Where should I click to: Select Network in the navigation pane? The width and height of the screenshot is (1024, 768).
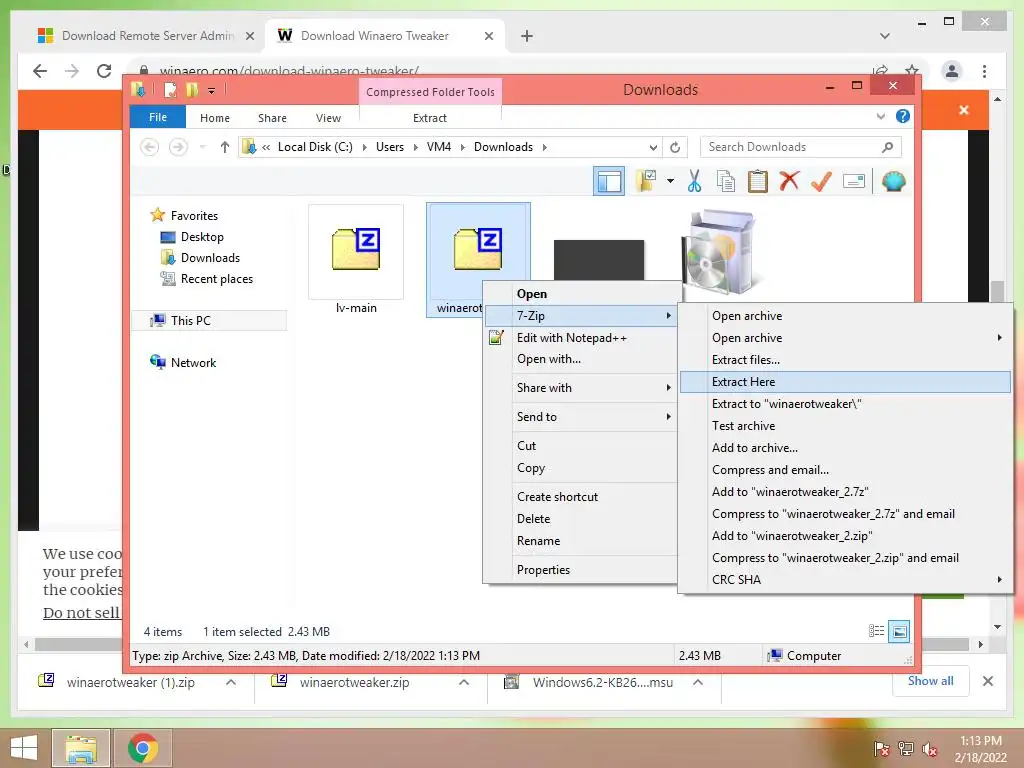coord(193,362)
